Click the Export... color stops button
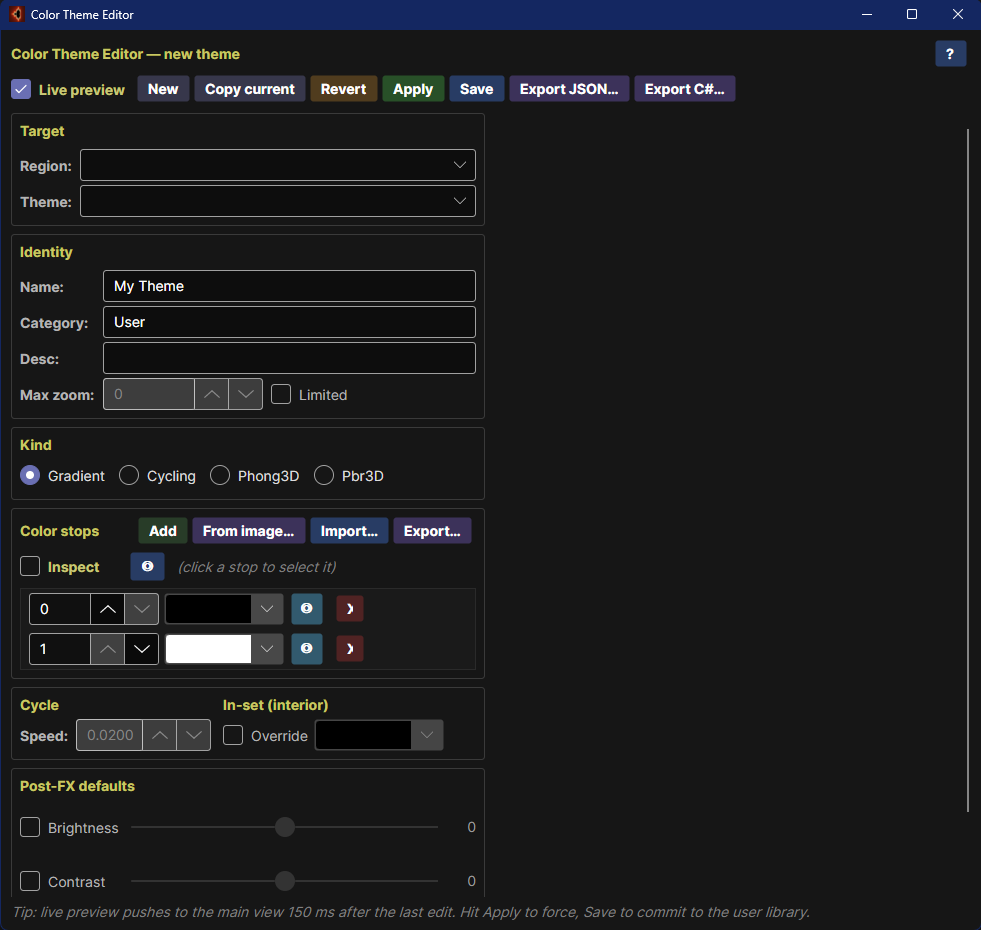This screenshot has height=930, width=981. 432,531
